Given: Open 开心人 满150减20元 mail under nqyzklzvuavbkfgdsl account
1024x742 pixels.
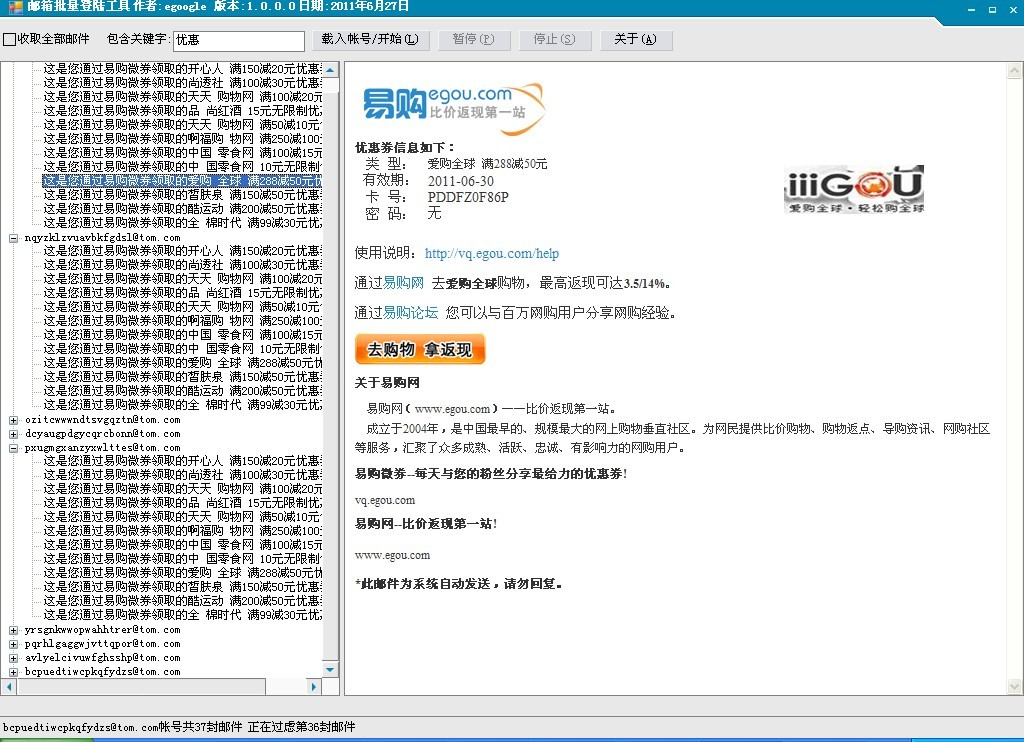Looking at the screenshot, I should [182, 251].
